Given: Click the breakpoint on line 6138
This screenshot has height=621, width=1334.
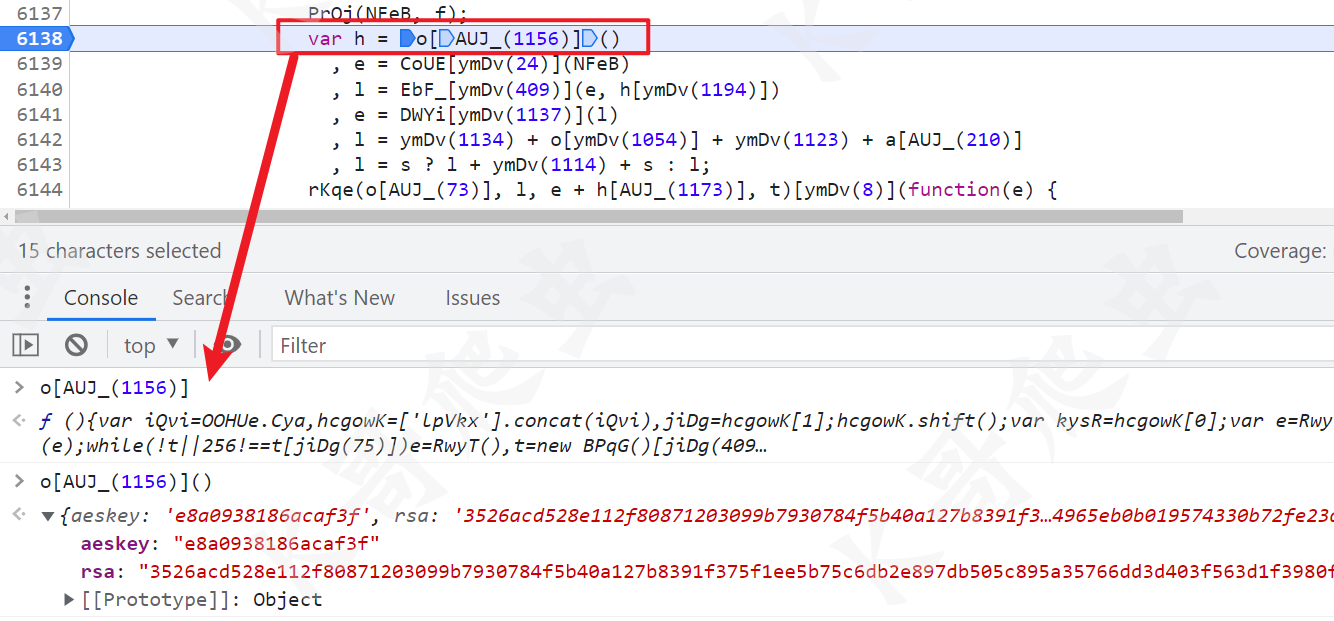Looking at the screenshot, I should click(38, 39).
